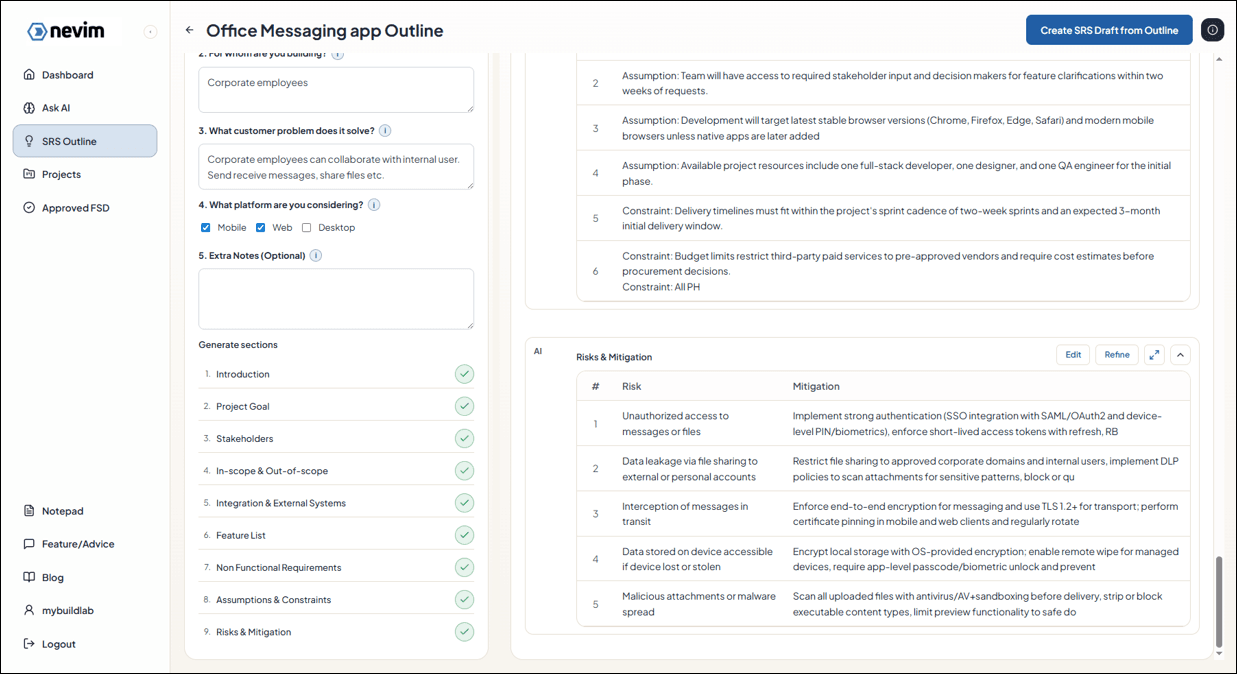The image size is (1237, 674).
Task: Select Risks & Mitigation in generate sections
Action: [x=253, y=632]
